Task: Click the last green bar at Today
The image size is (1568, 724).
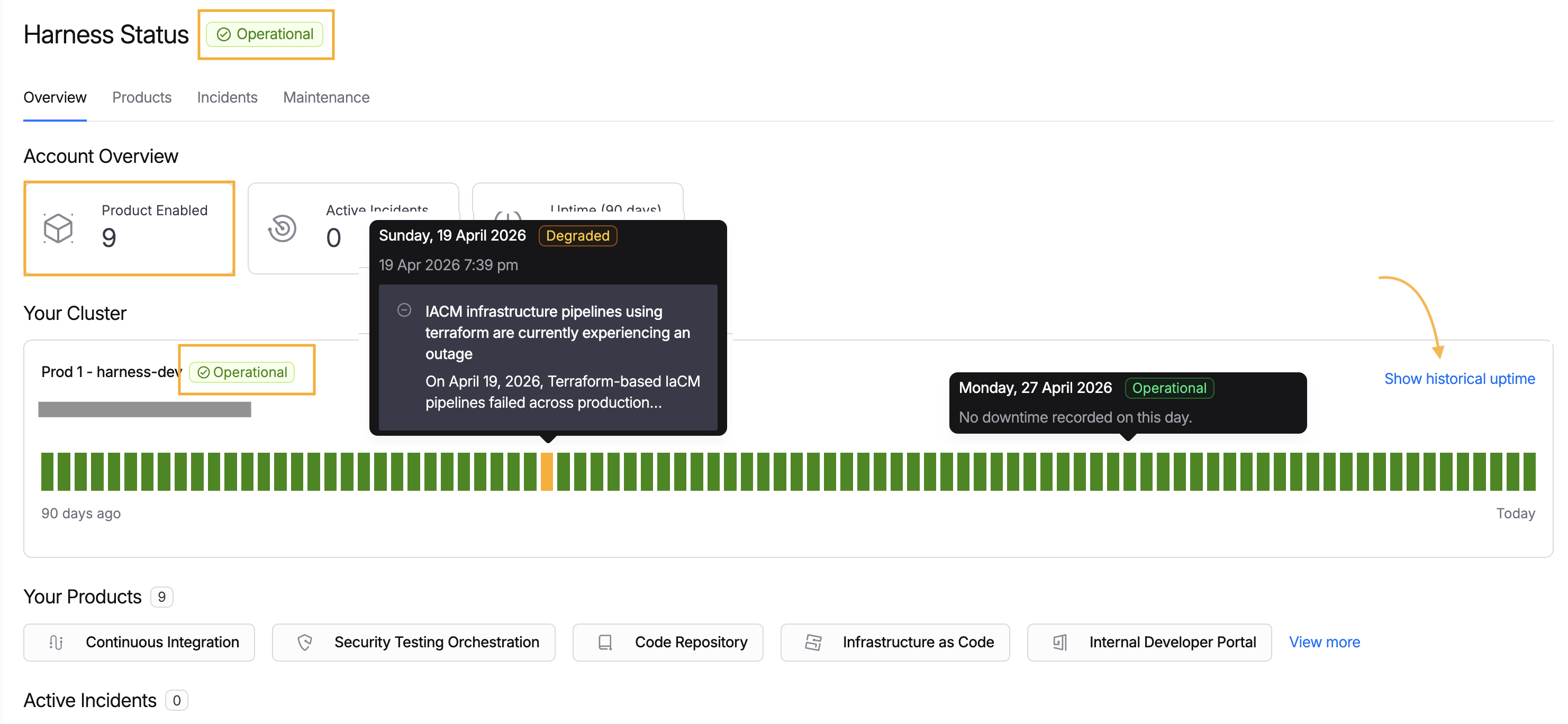Action: pos(1530,472)
